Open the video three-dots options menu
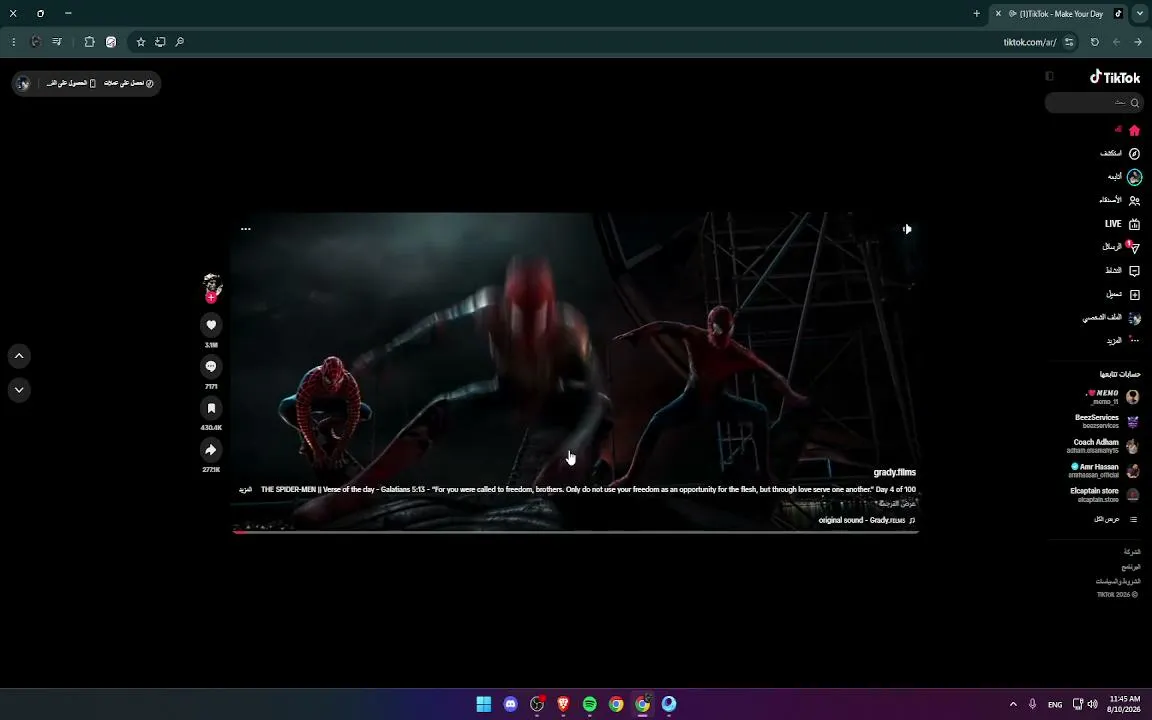This screenshot has width=1152, height=720. (245, 229)
